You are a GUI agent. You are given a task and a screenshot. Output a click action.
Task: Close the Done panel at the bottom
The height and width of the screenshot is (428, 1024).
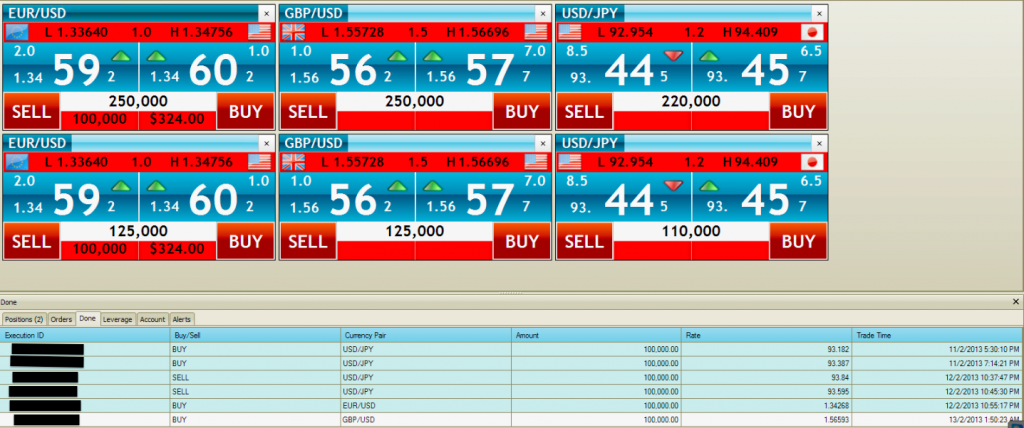pyautogui.click(x=1016, y=301)
